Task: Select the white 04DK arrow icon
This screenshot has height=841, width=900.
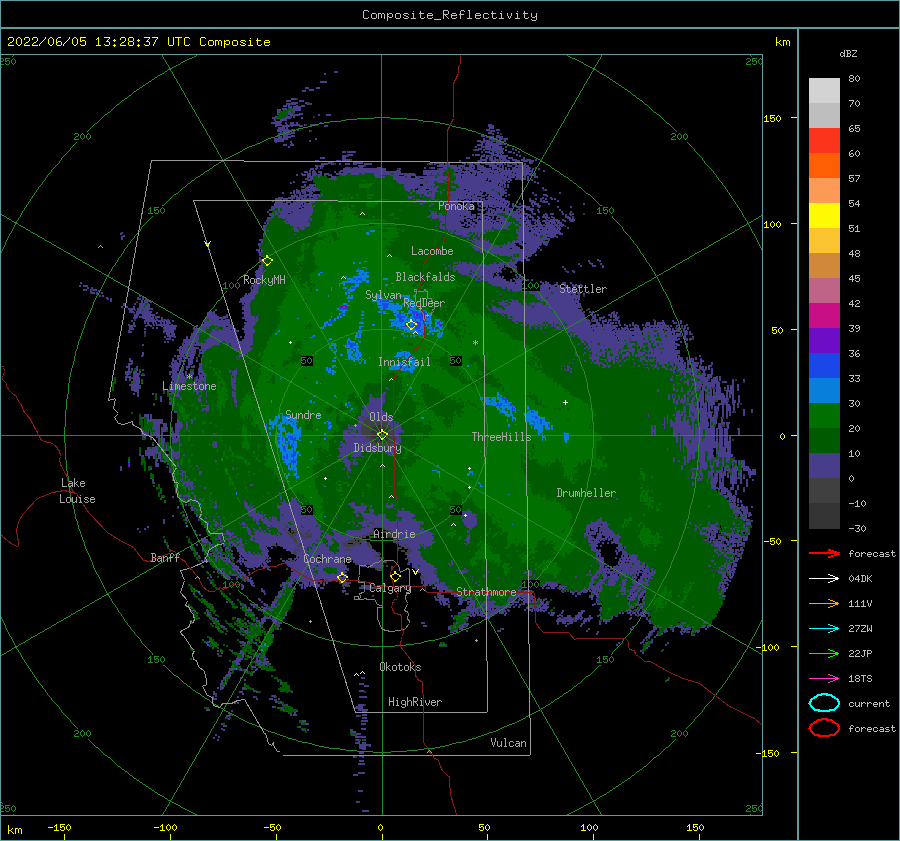Action: 824,578
